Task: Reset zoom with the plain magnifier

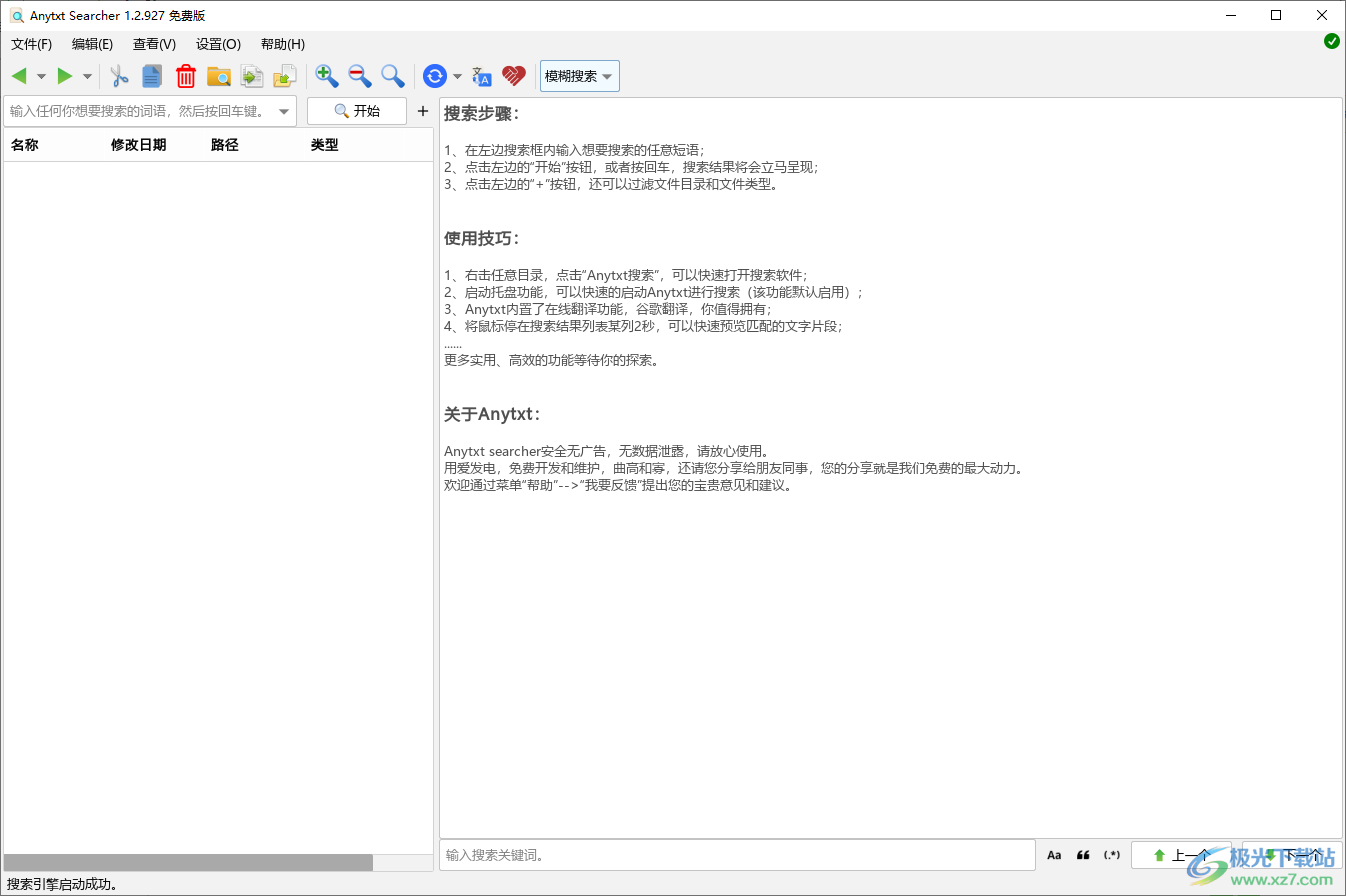Action: 393,76
